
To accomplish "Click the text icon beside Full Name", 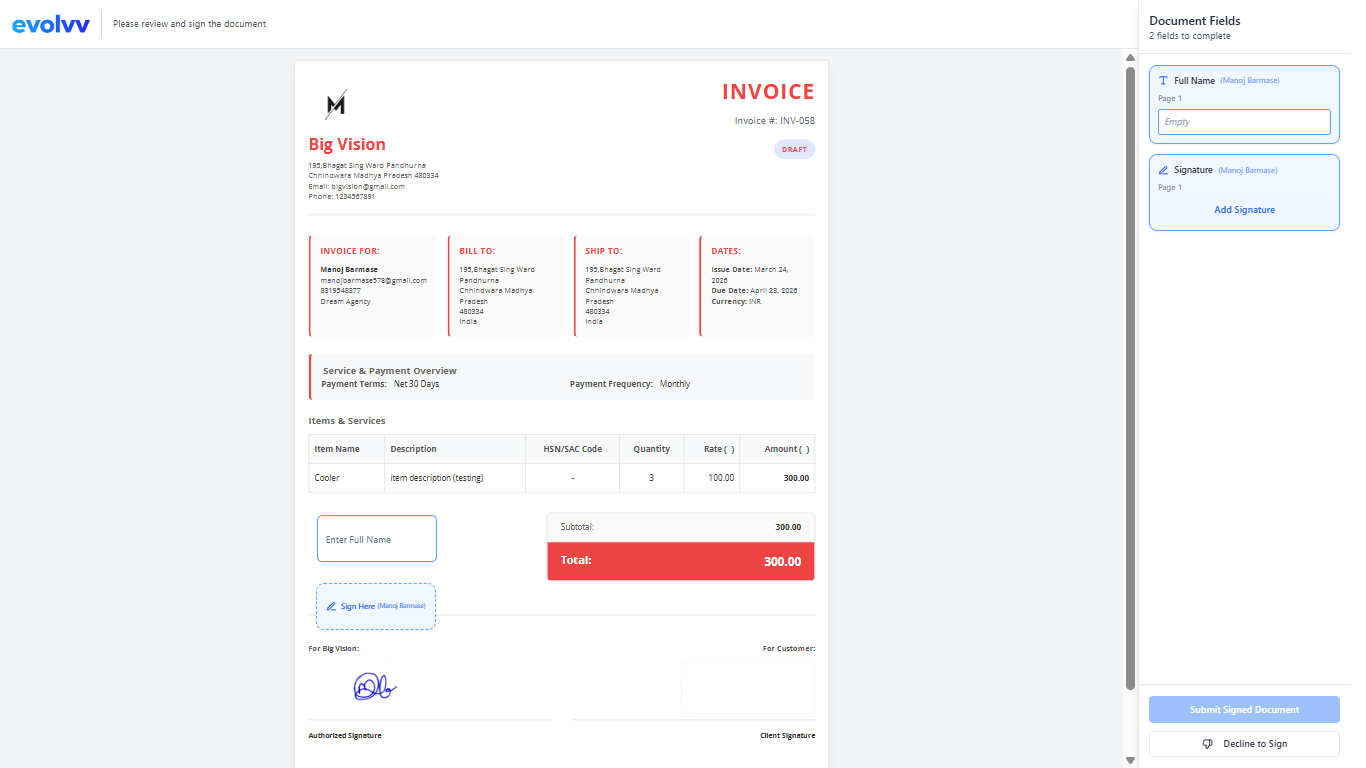I will coord(1163,80).
